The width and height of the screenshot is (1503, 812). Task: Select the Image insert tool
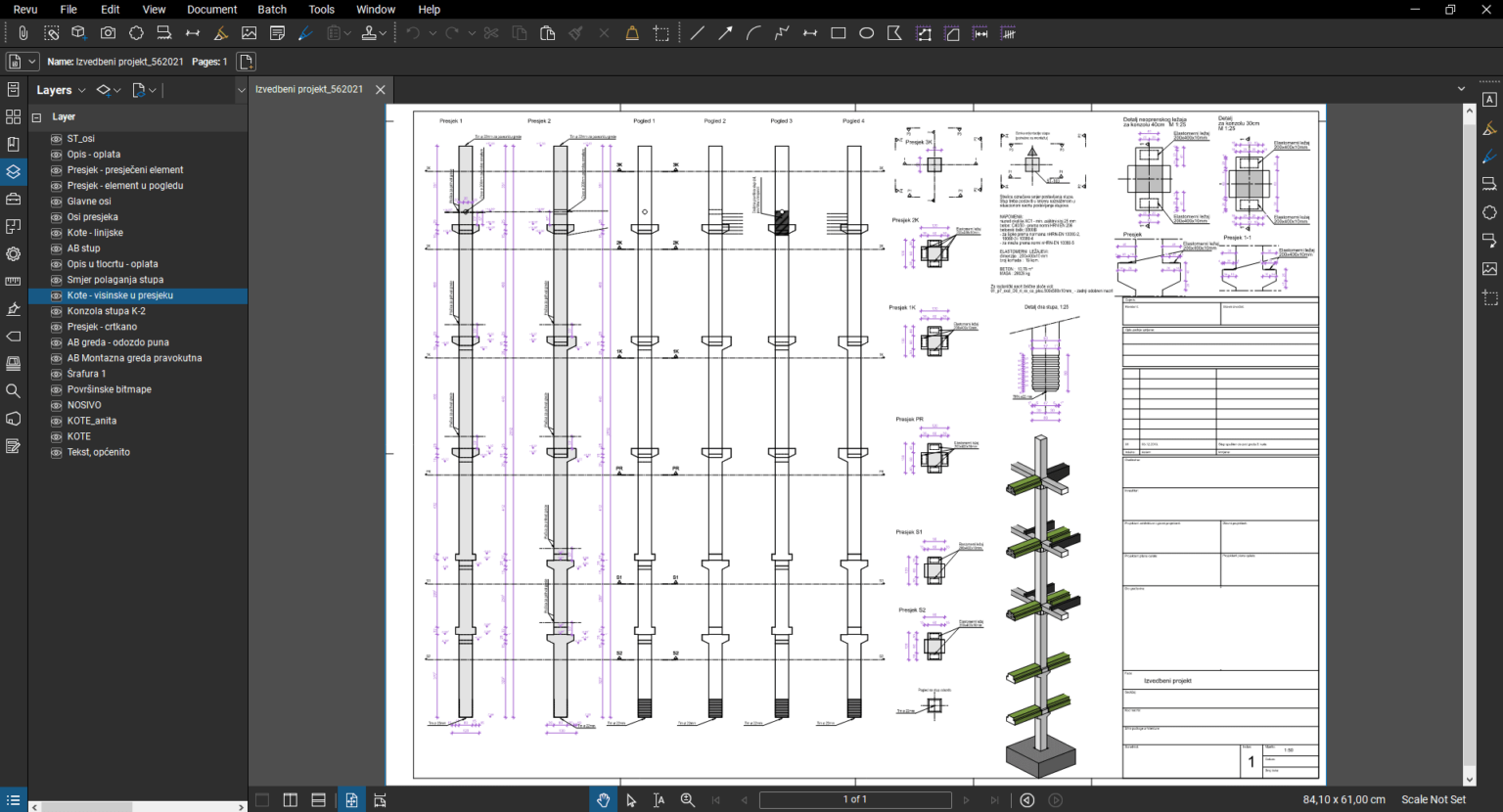249,33
